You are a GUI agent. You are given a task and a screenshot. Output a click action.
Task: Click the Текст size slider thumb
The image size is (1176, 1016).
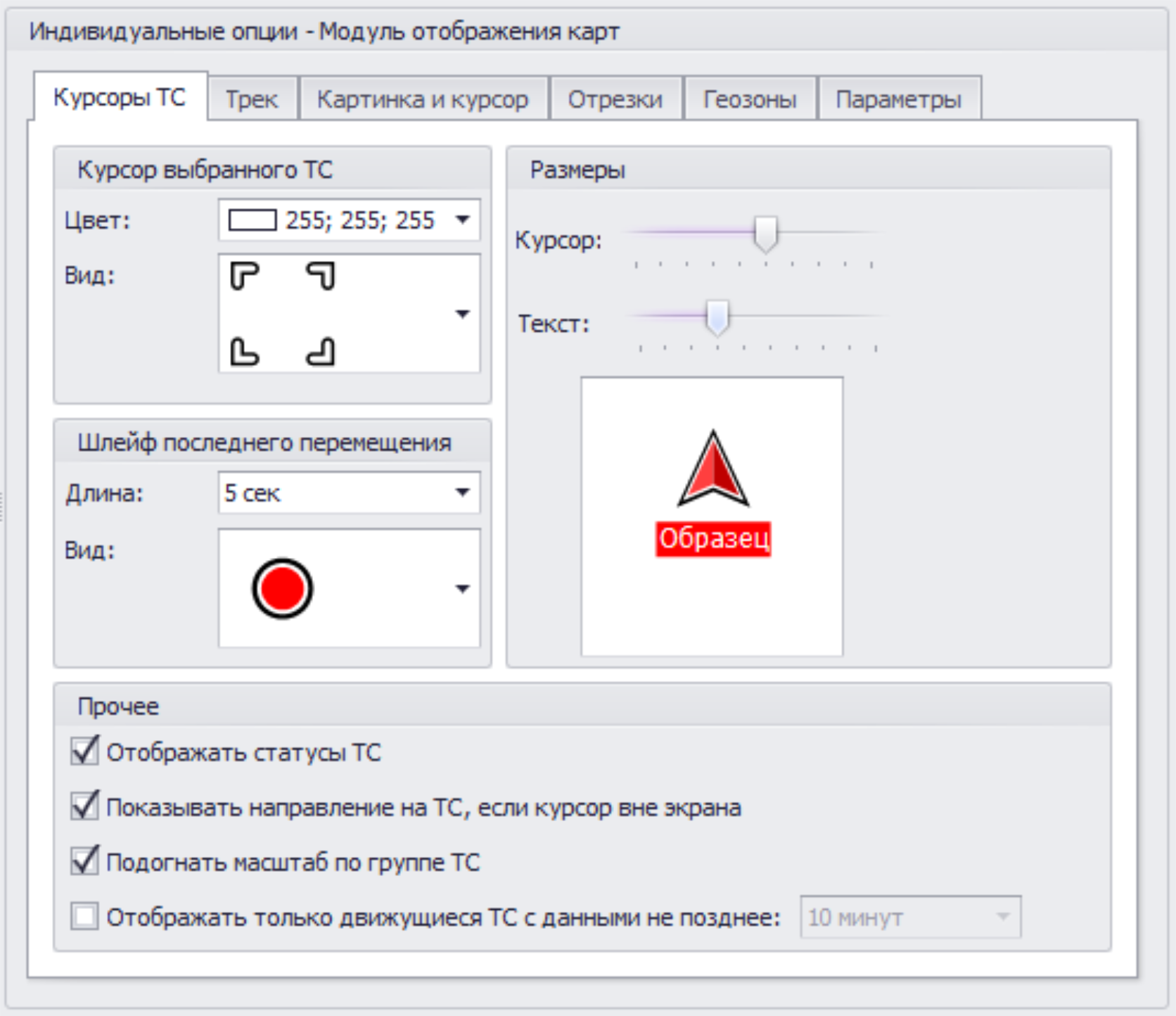[717, 317]
